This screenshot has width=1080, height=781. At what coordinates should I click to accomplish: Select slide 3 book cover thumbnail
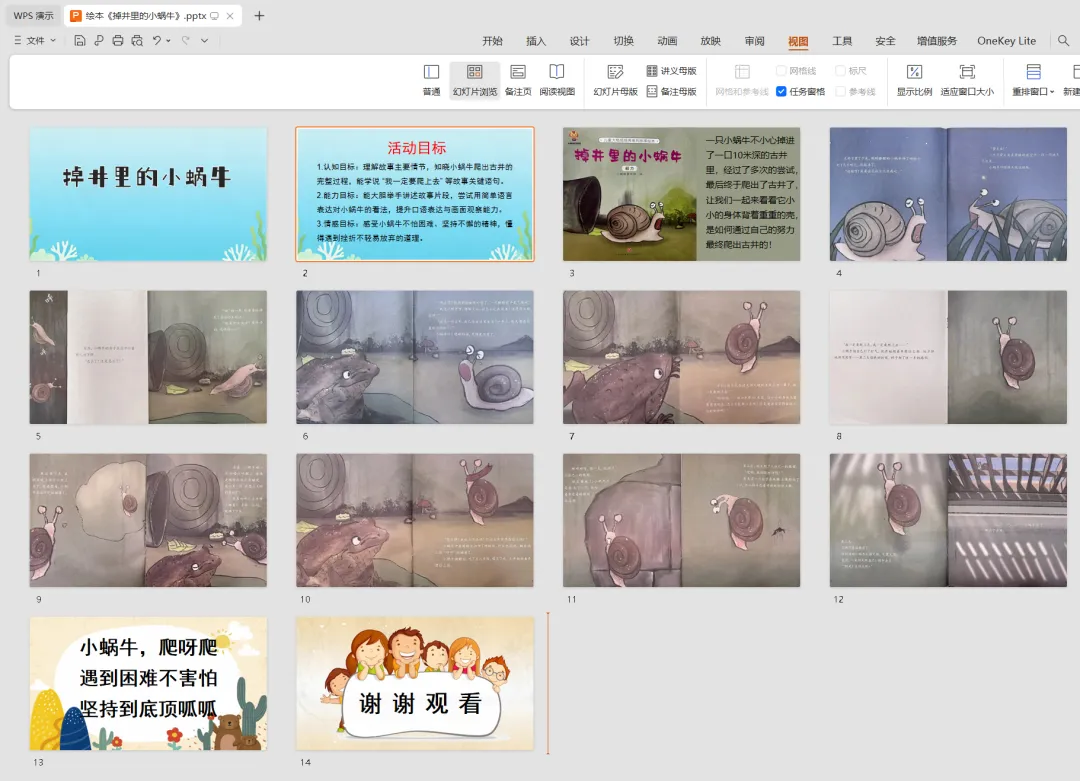(681, 194)
